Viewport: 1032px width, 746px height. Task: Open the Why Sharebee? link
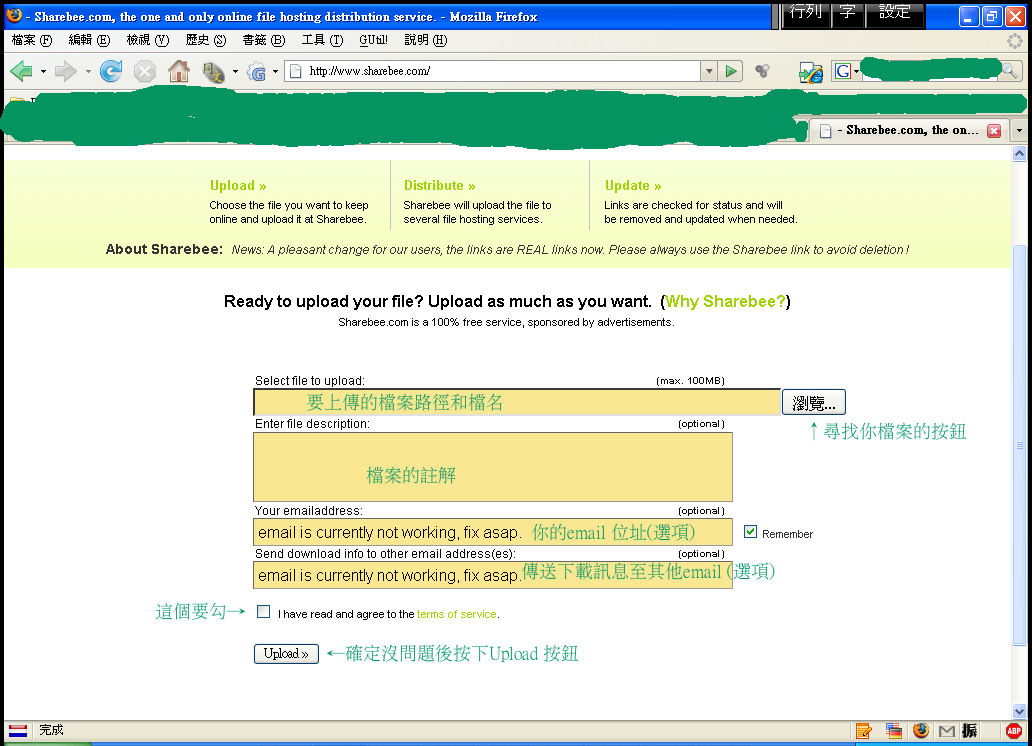725,302
